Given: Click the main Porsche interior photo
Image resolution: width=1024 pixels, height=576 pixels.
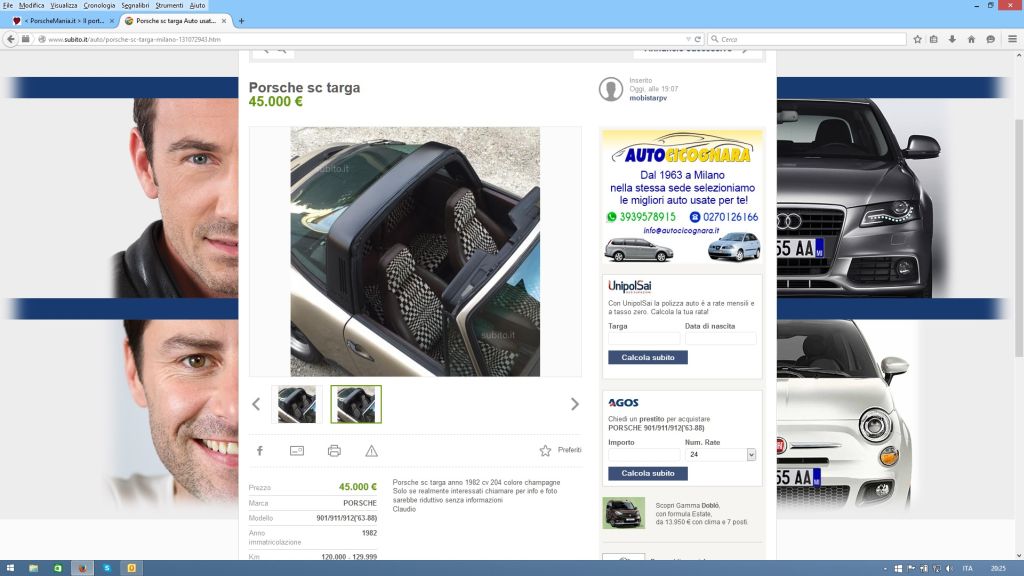Looking at the screenshot, I should [415, 251].
